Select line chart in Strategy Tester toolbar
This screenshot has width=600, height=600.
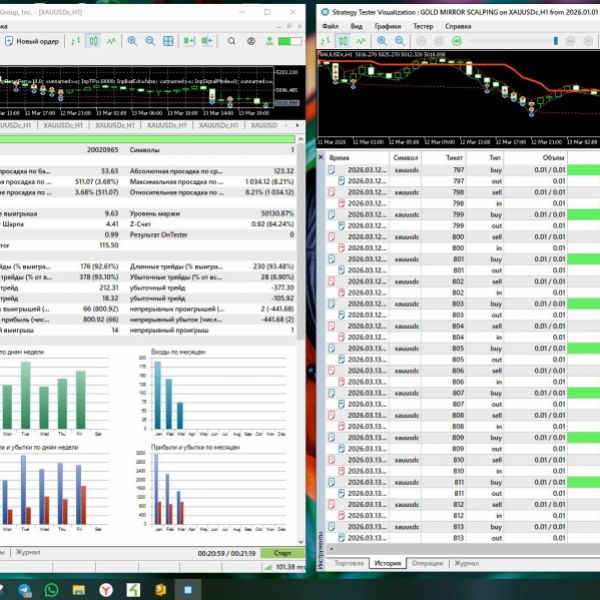(x=362, y=42)
